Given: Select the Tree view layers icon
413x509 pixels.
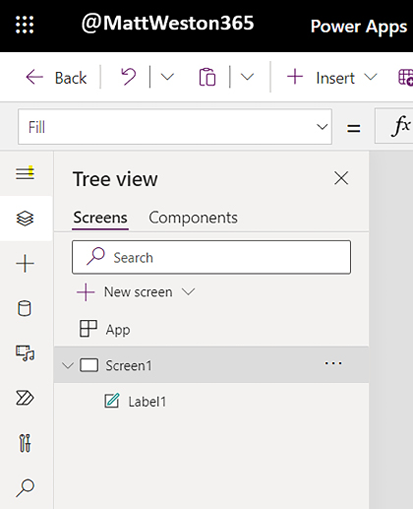Looking at the screenshot, I should [25, 219].
